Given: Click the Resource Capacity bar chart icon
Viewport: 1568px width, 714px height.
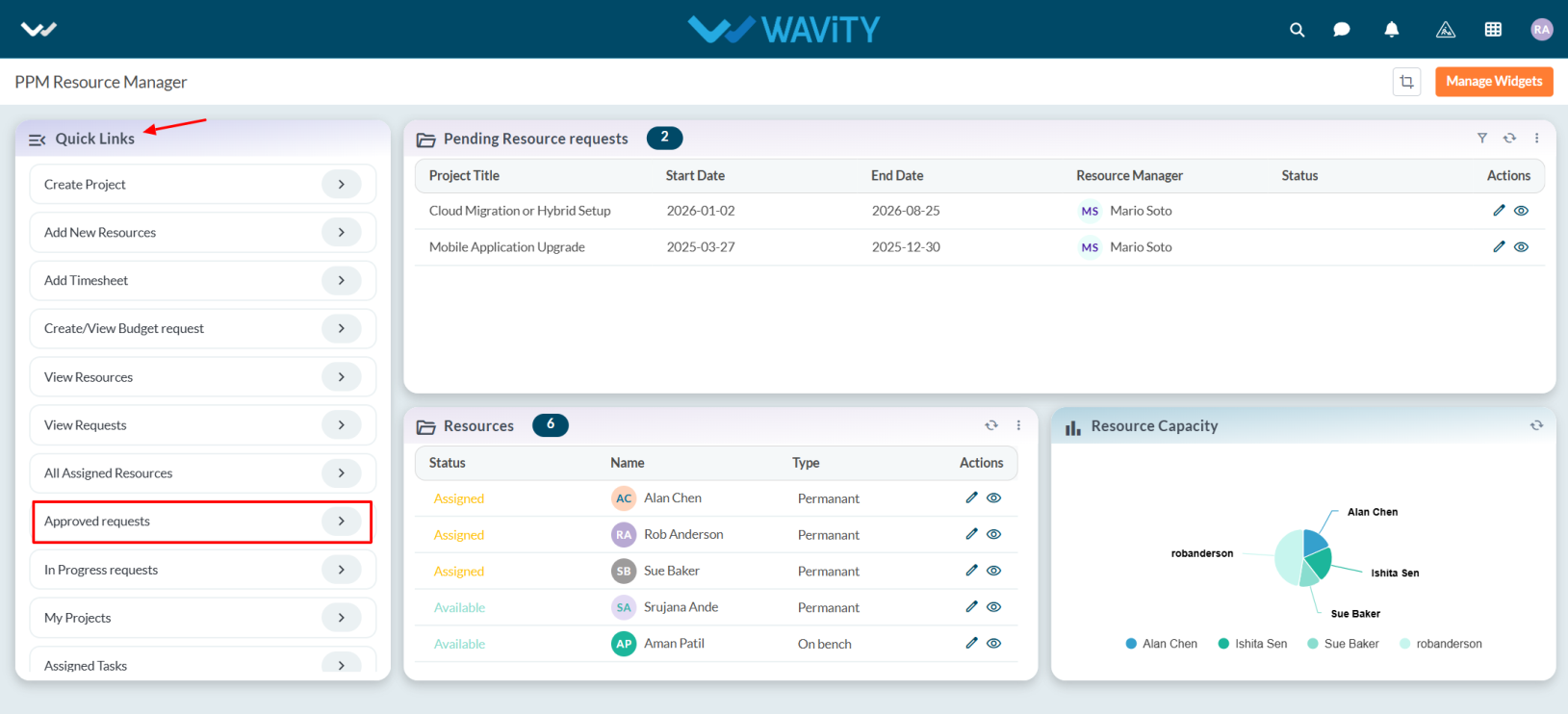Looking at the screenshot, I should [x=1072, y=427].
